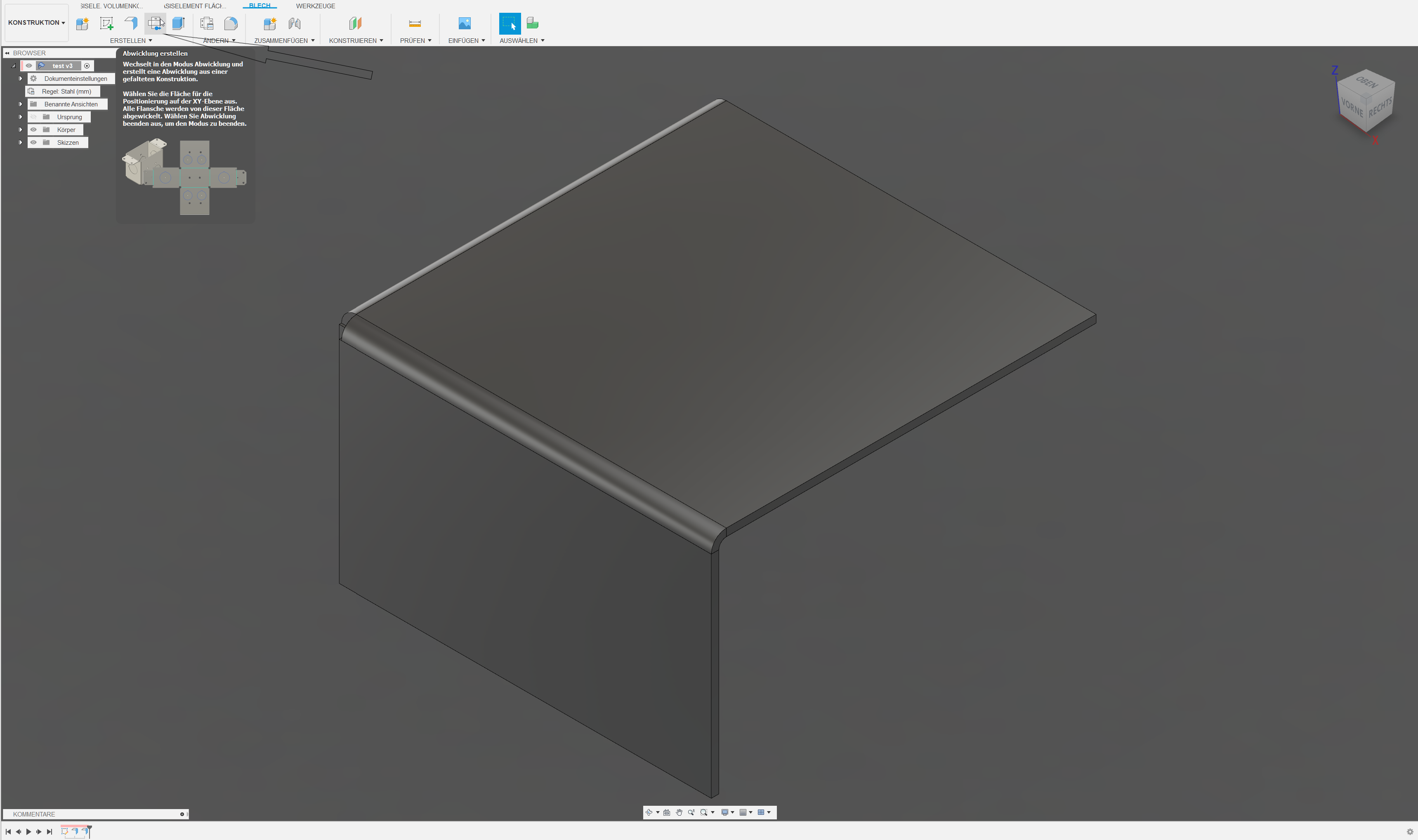This screenshot has width=1418, height=840.
Task: Open the sheet metal rules icon
Action: coord(207,23)
